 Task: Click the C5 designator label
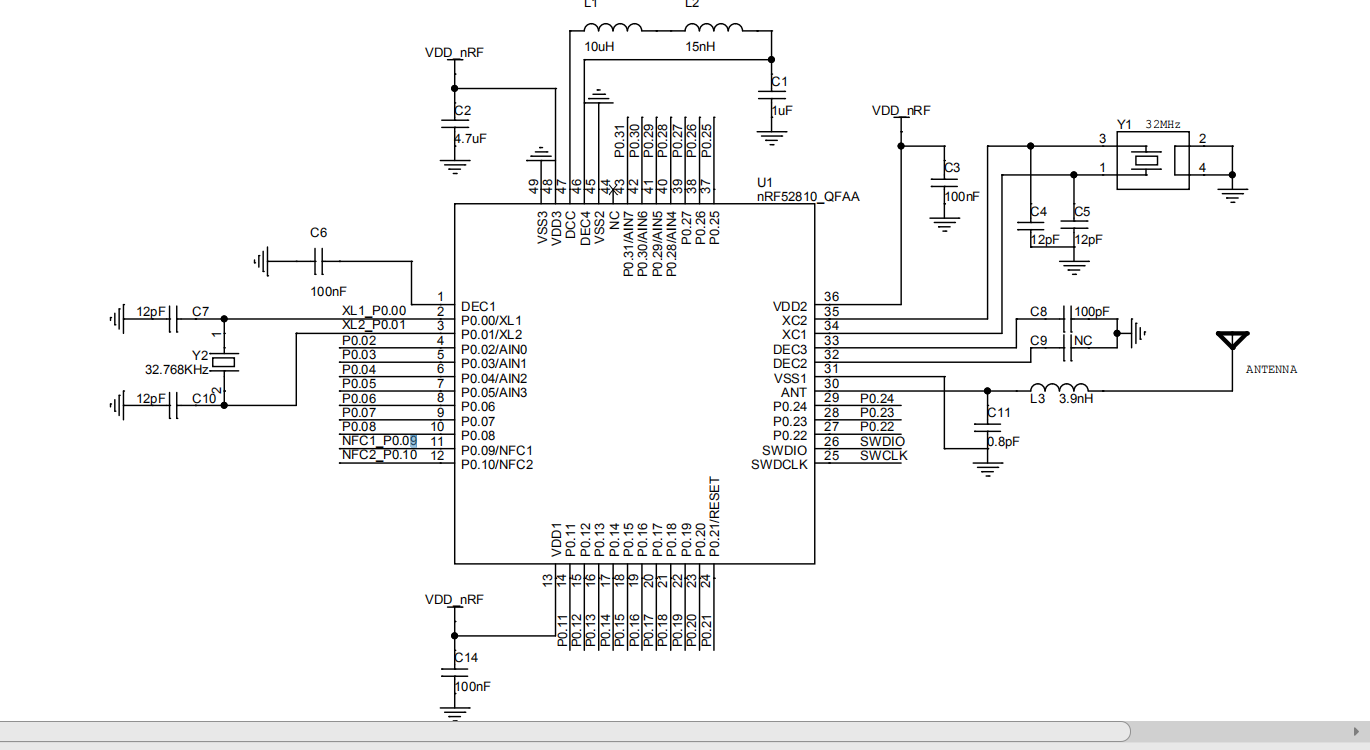pyautogui.click(x=1081, y=212)
